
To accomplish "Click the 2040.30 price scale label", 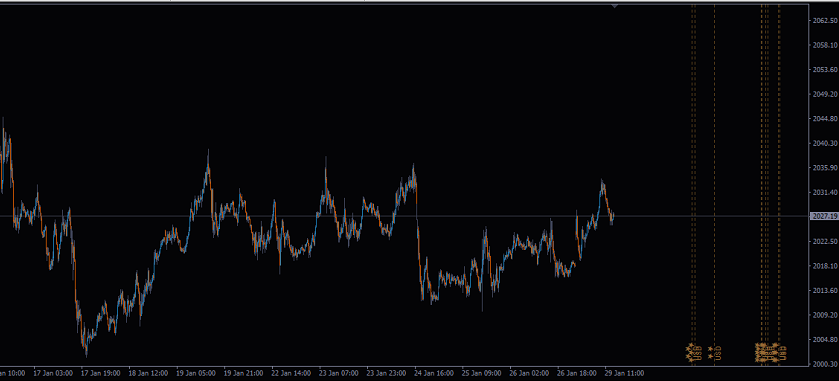I will tap(825, 143).
